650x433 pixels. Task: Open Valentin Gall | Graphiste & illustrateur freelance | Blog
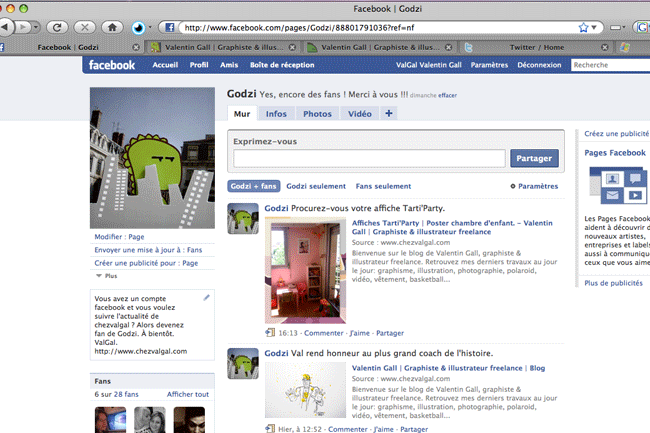coord(448,368)
